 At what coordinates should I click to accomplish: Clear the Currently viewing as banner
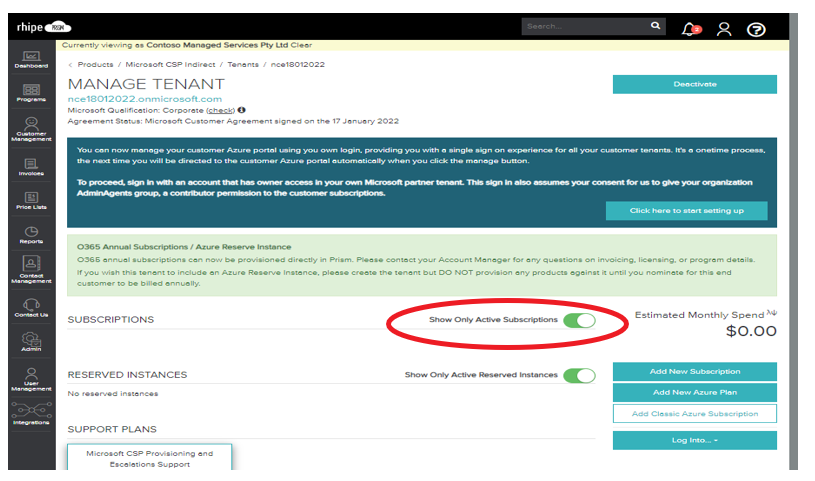[x=301, y=45]
